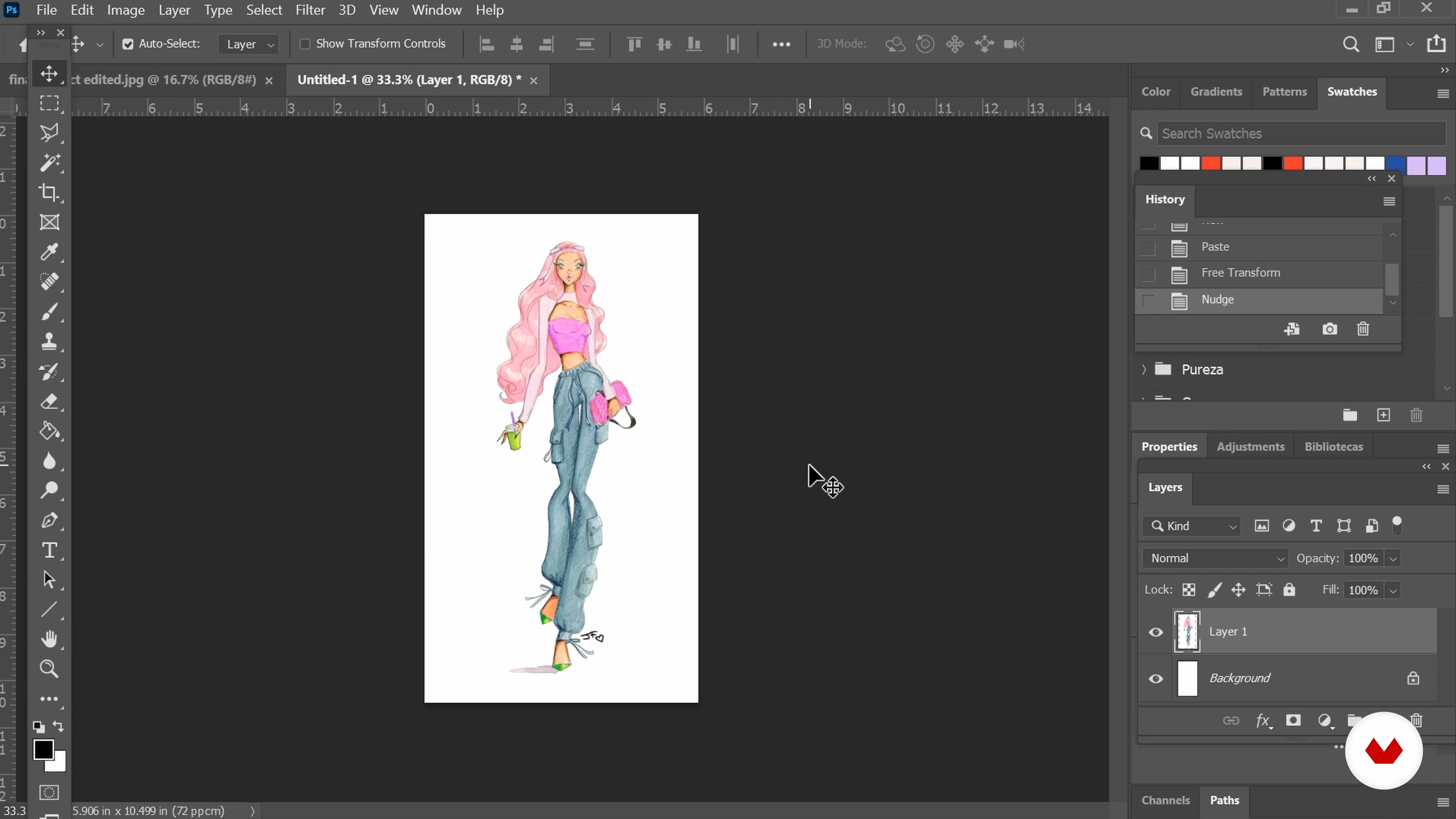Select the Paint Bucket tool
1456x819 pixels.
tap(49, 431)
